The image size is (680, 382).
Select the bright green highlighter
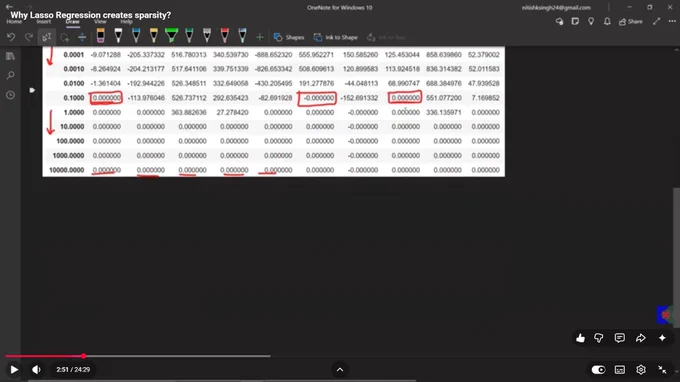coord(172,36)
